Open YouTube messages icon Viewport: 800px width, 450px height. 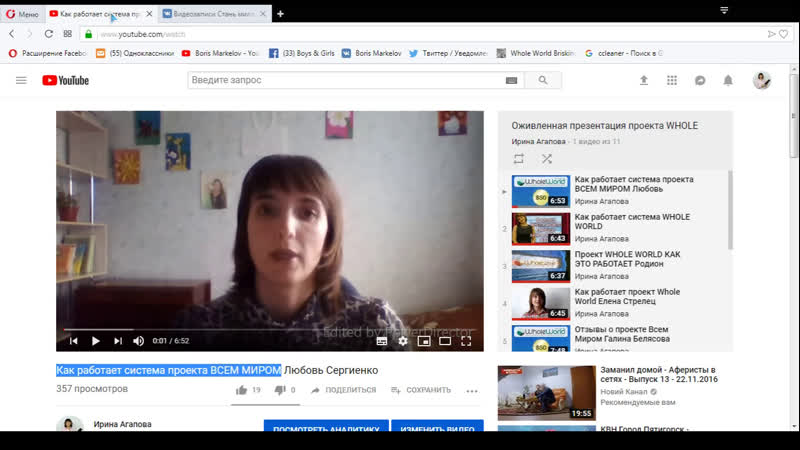coord(700,80)
